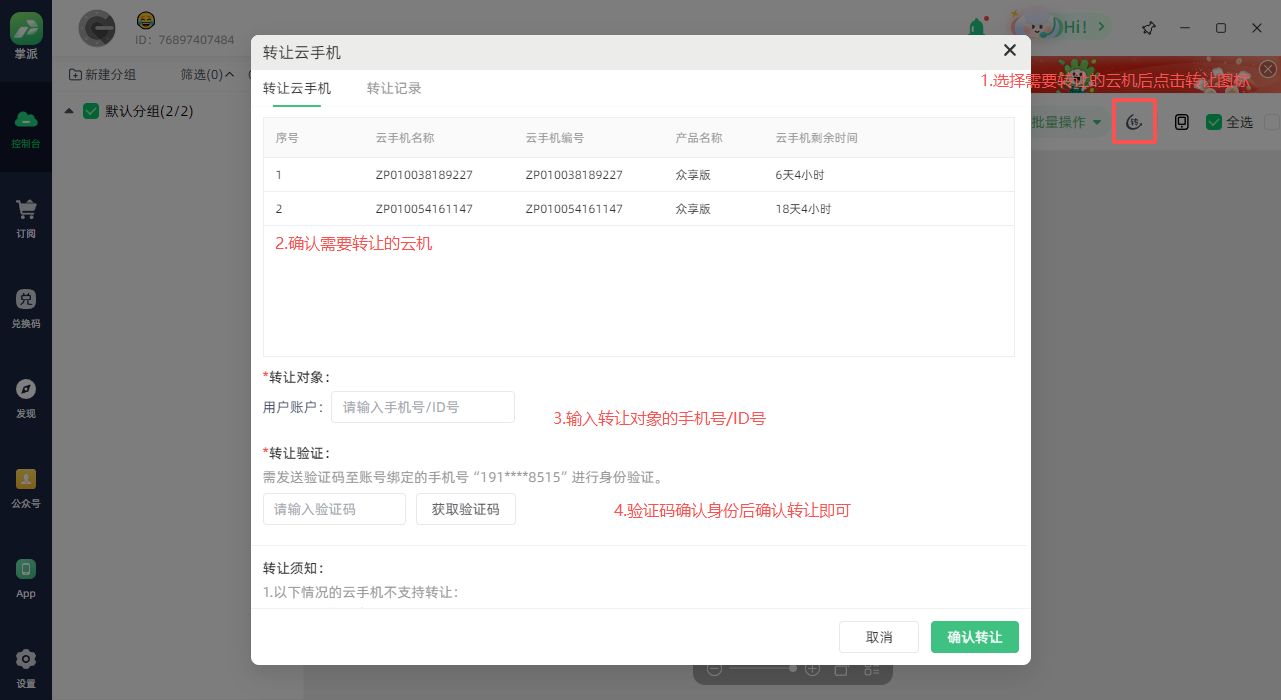Click the 新建分组 new group folder icon

[x=75, y=74]
